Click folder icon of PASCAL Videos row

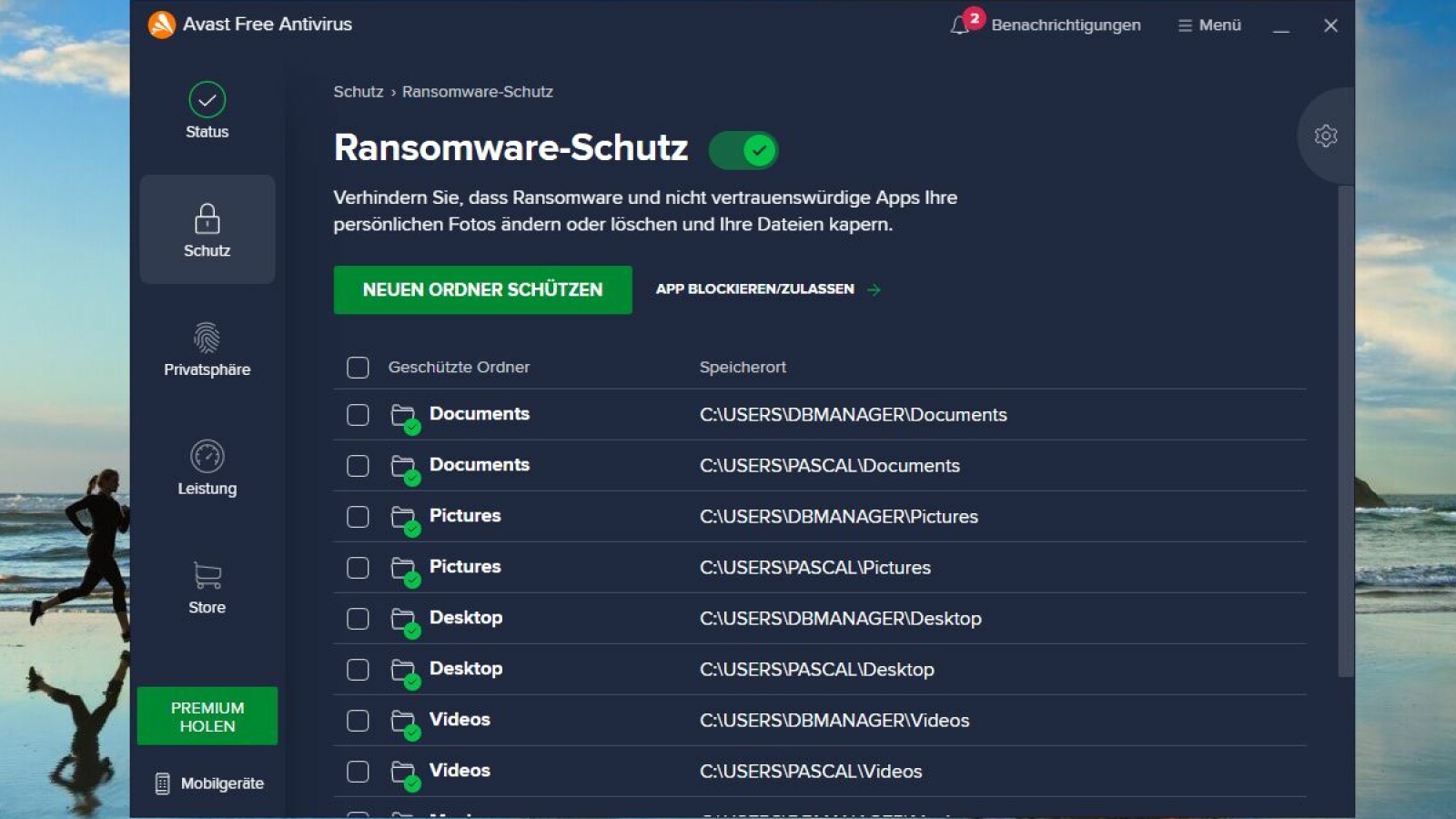(x=405, y=775)
